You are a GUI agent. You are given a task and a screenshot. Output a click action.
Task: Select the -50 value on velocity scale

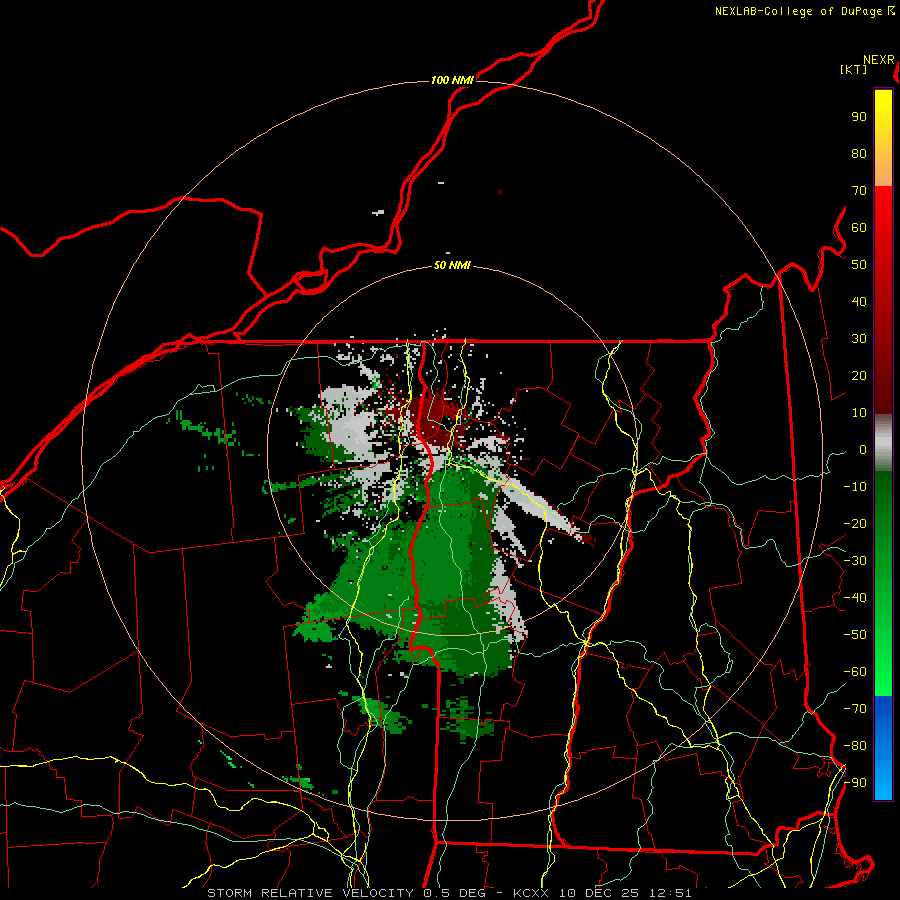click(x=855, y=635)
